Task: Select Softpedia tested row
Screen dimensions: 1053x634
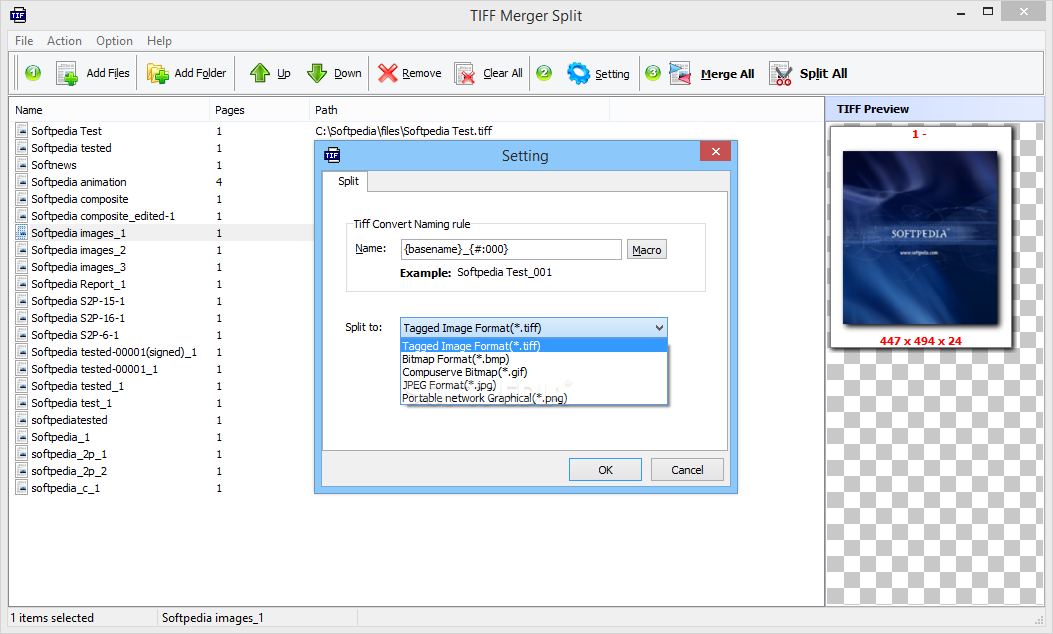Action: click(x=71, y=148)
